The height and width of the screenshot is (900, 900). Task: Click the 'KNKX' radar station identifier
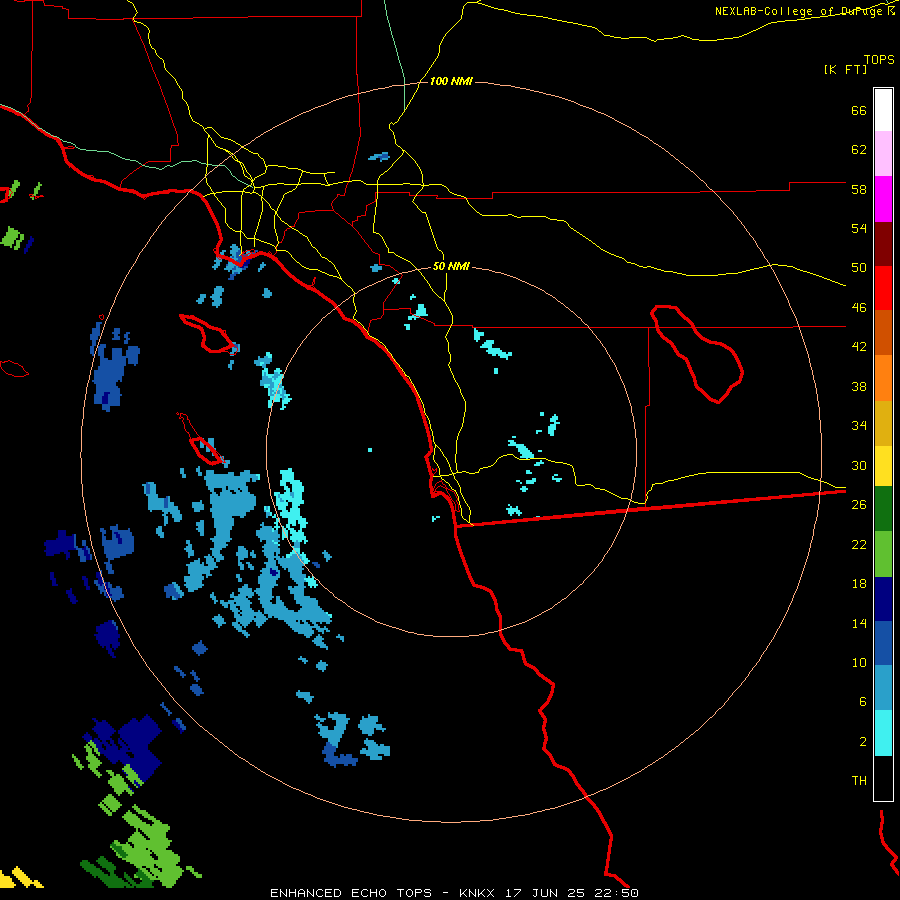pyautogui.click(x=476, y=893)
